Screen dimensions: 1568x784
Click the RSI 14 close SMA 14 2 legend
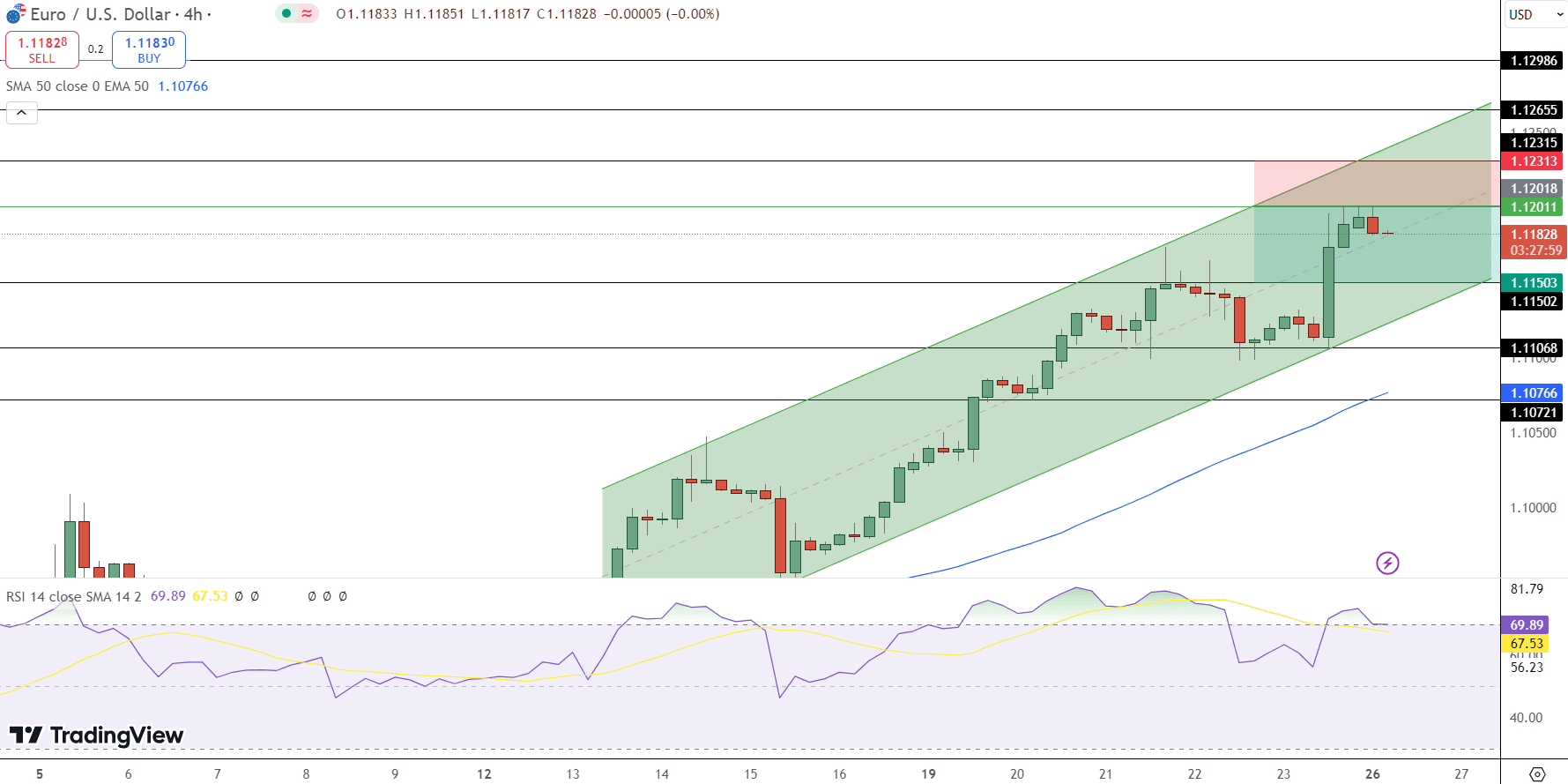(73, 596)
